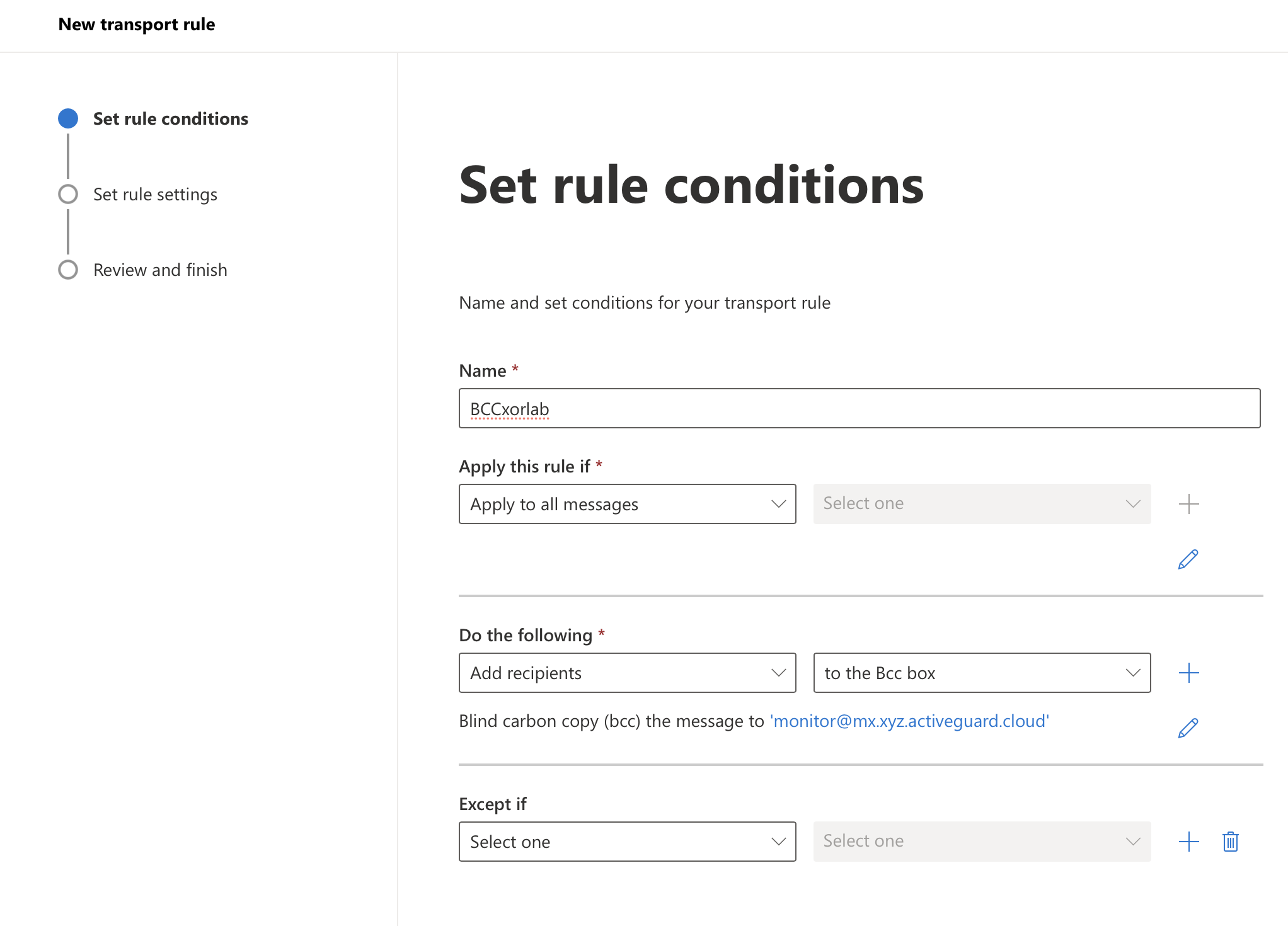This screenshot has width=1288, height=926.
Task: Open the 'Apply to all messages' dropdown
Action: click(627, 504)
